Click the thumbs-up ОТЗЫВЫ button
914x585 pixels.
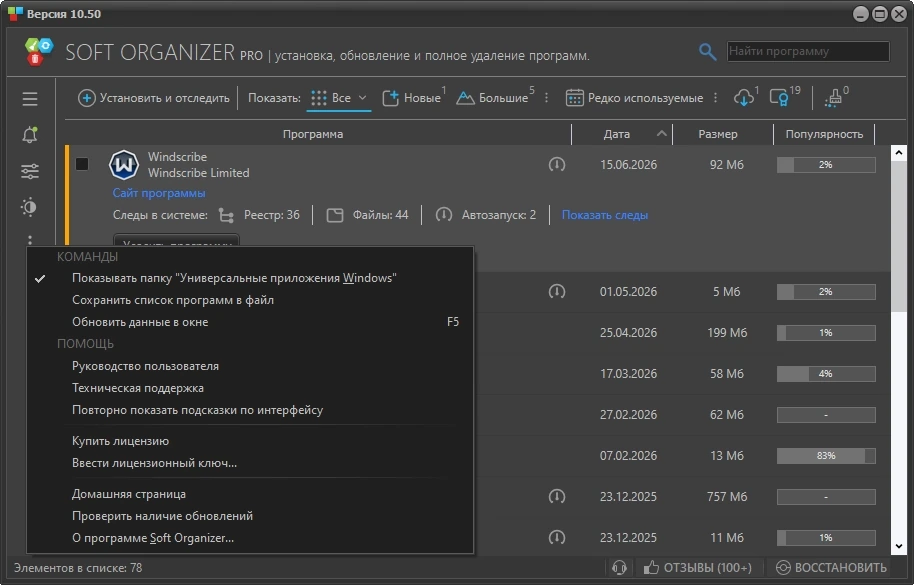[697, 568]
